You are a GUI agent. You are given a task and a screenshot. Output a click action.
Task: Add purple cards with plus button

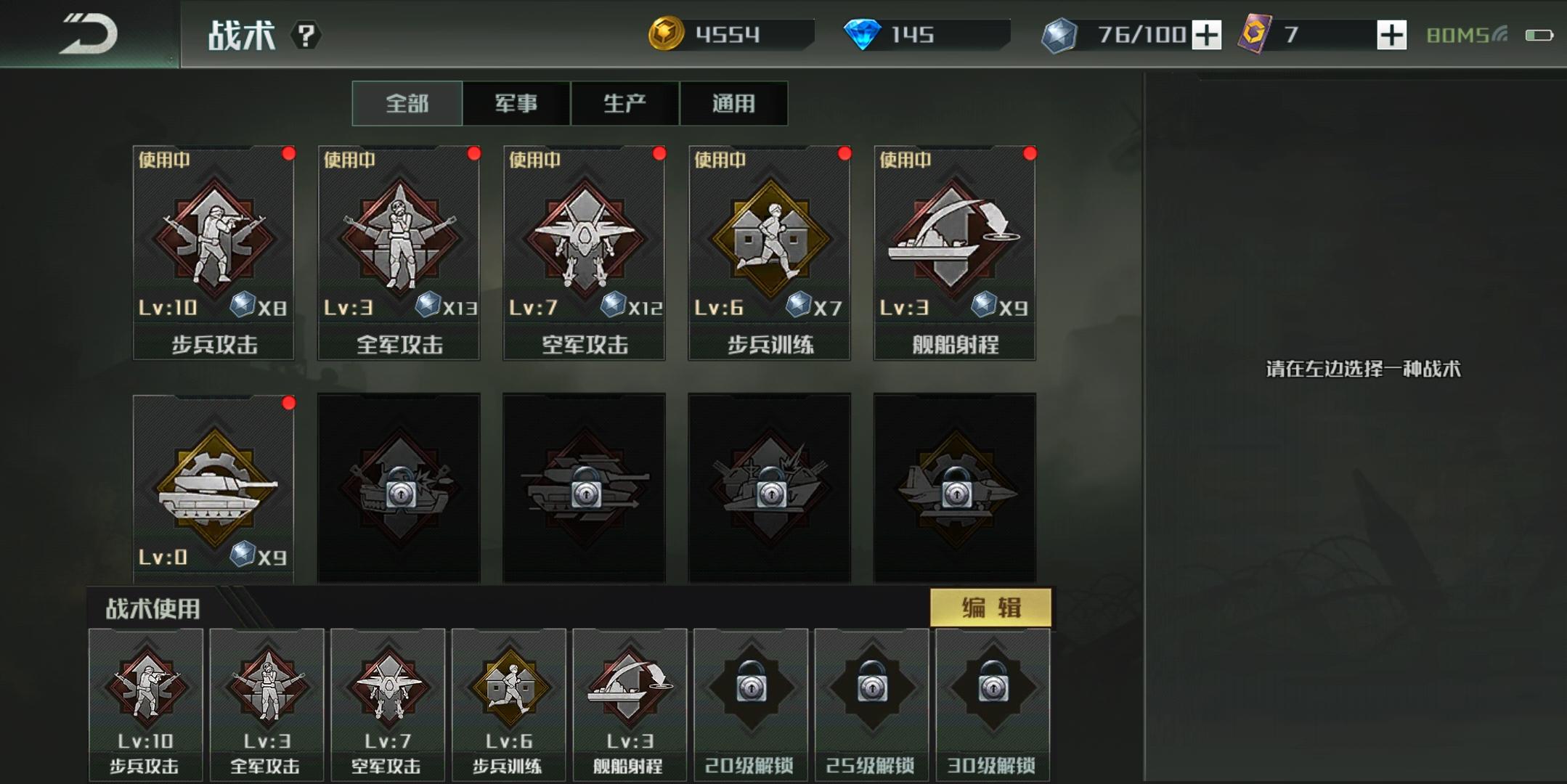1391,35
